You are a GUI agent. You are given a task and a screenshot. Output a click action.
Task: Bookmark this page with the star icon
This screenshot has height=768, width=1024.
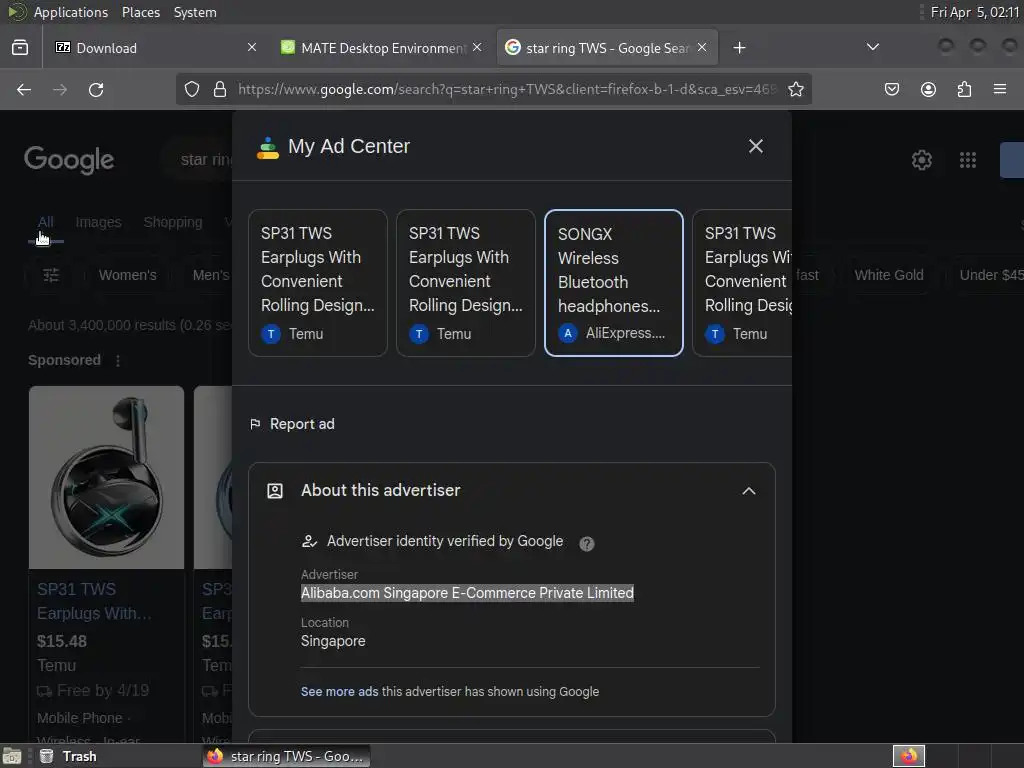[x=795, y=89]
